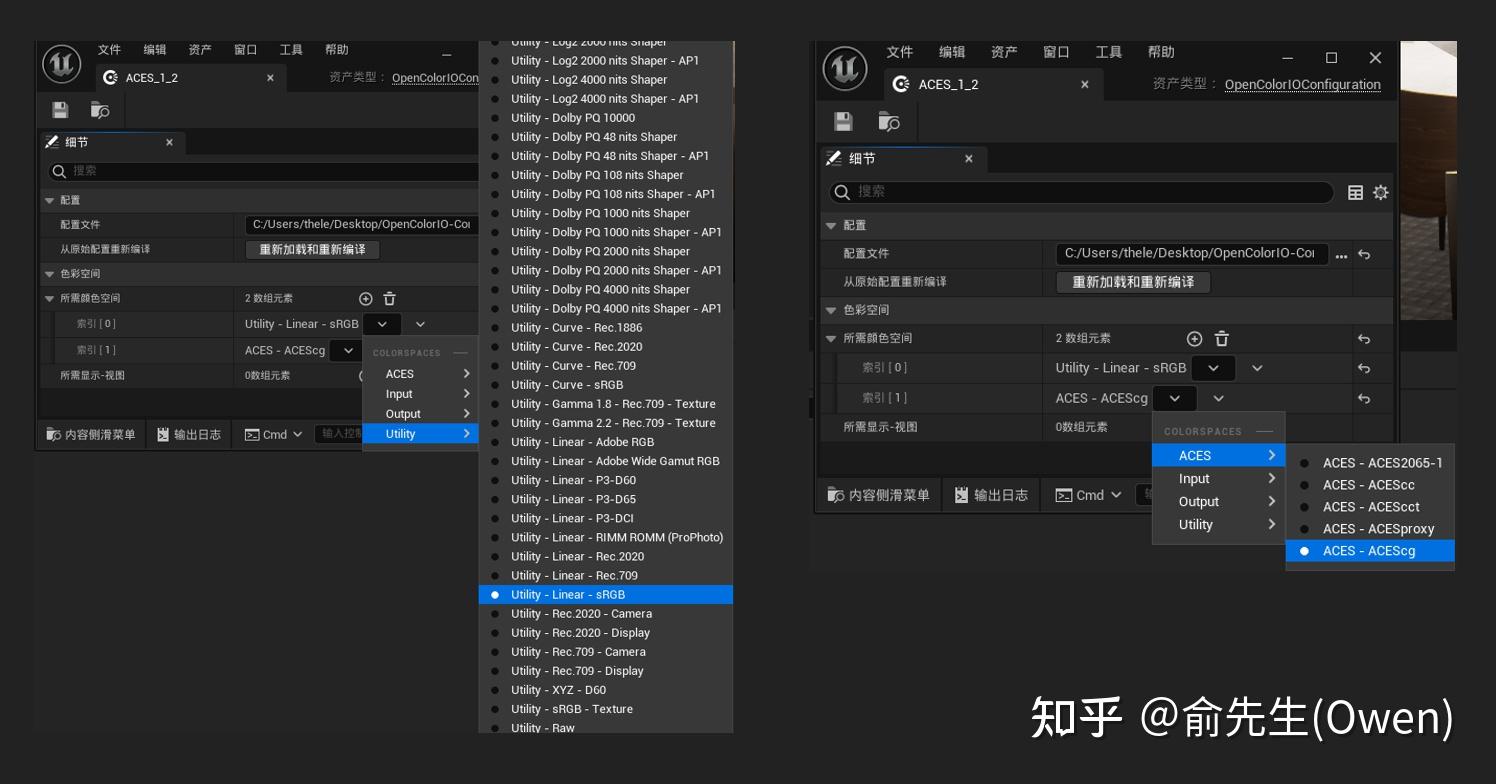Browse to asset in Content Browser
The height and width of the screenshot is (784, 1496).
click(x=889, y=121)
